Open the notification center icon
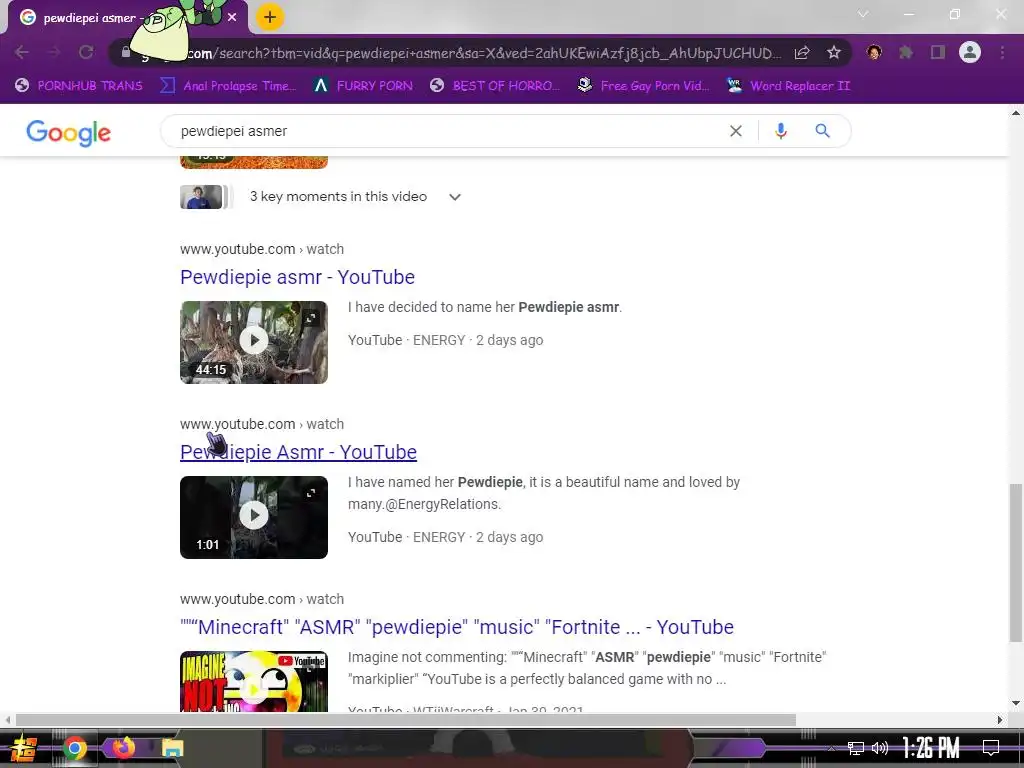Viewport: 1024px width, 768px height. (x=991, y=748)
